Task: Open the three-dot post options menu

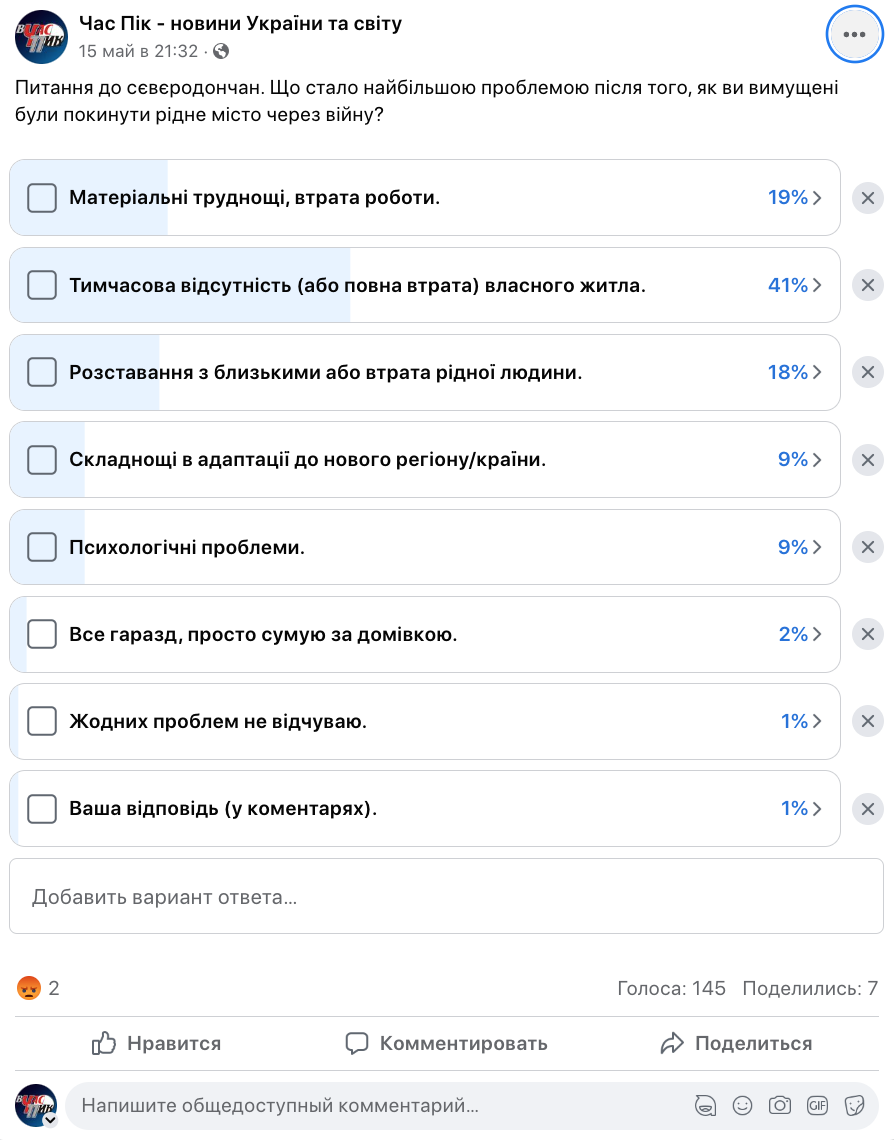Action: pos(853,34)
